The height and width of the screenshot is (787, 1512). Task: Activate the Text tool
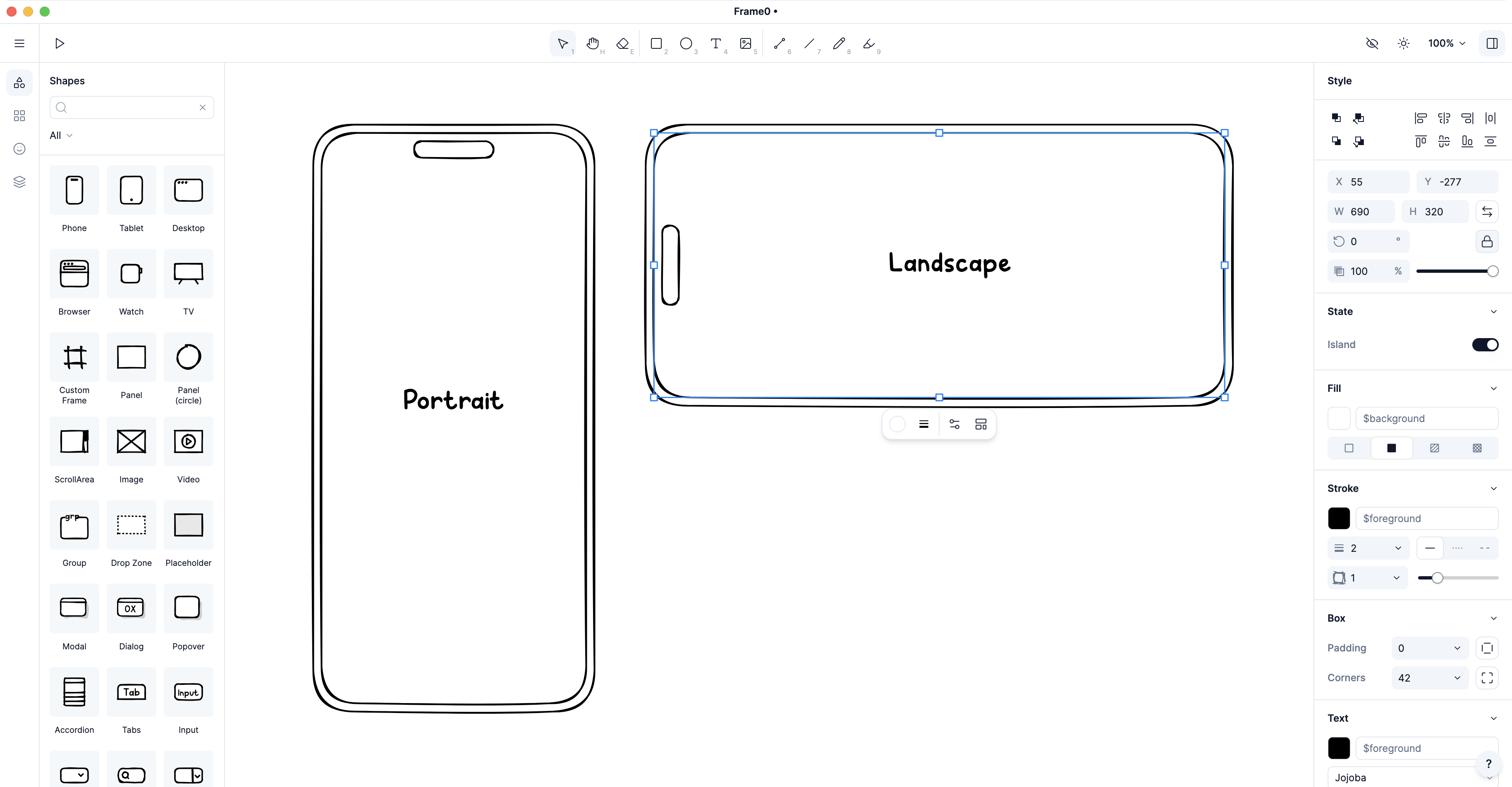pyautogui.click(x=715, y=43)
